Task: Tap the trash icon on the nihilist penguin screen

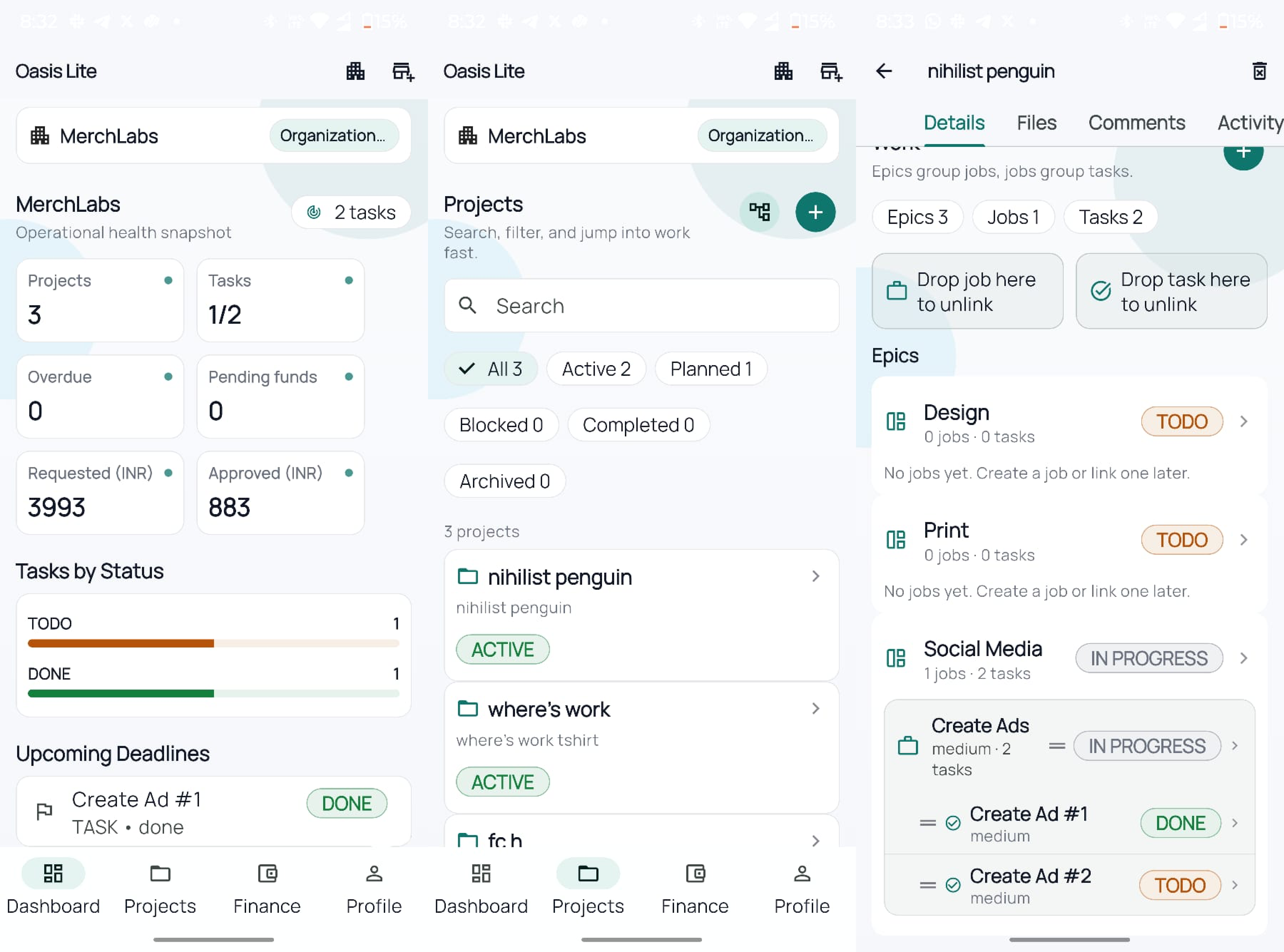Action: [x=1259, y=71]
